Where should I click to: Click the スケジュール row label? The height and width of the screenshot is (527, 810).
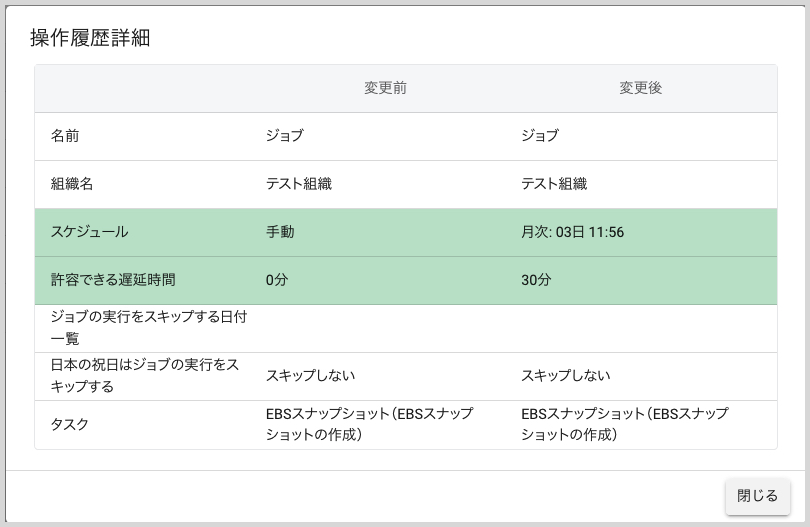pos(89,232)
